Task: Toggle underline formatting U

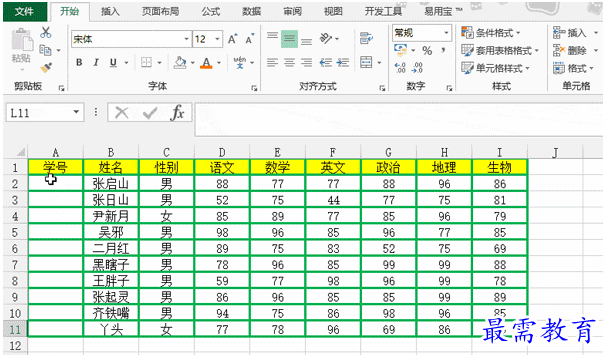Action: [113, 62]
